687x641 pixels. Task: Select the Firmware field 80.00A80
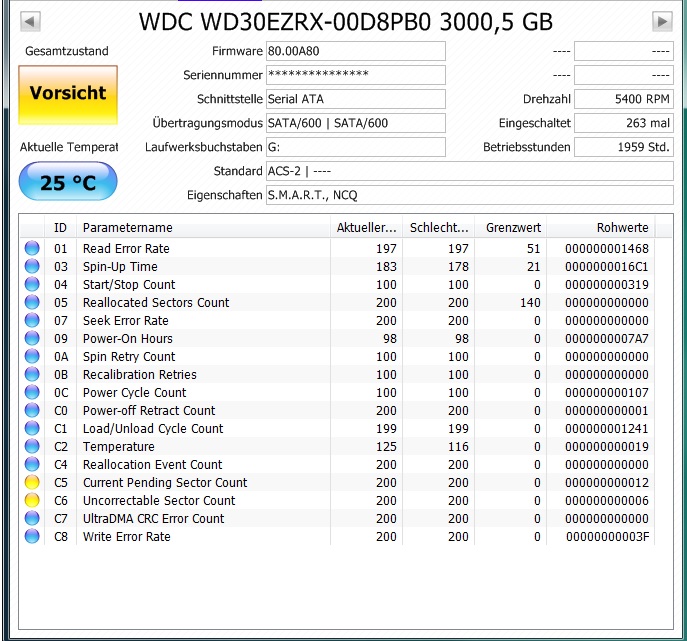(356, 51)
